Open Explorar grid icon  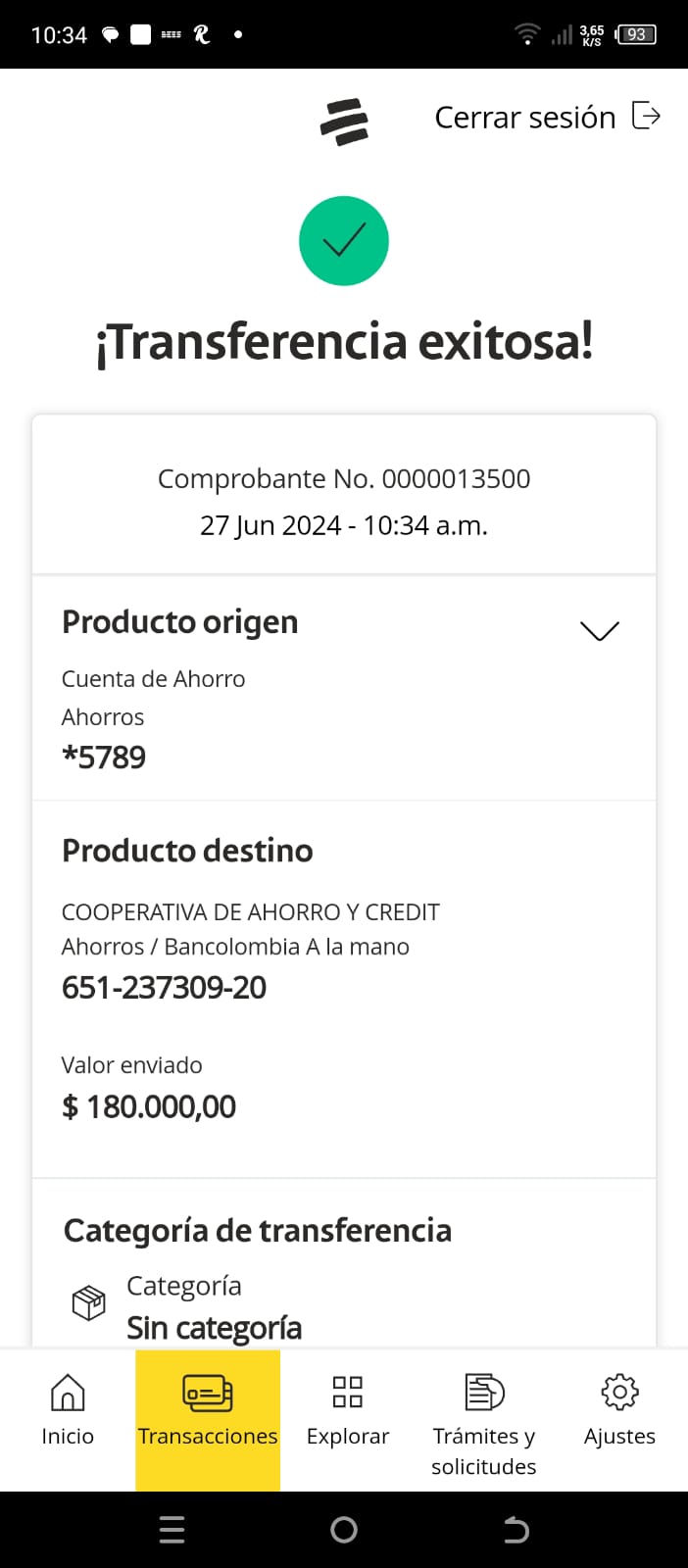click(x=348, y=1392)
